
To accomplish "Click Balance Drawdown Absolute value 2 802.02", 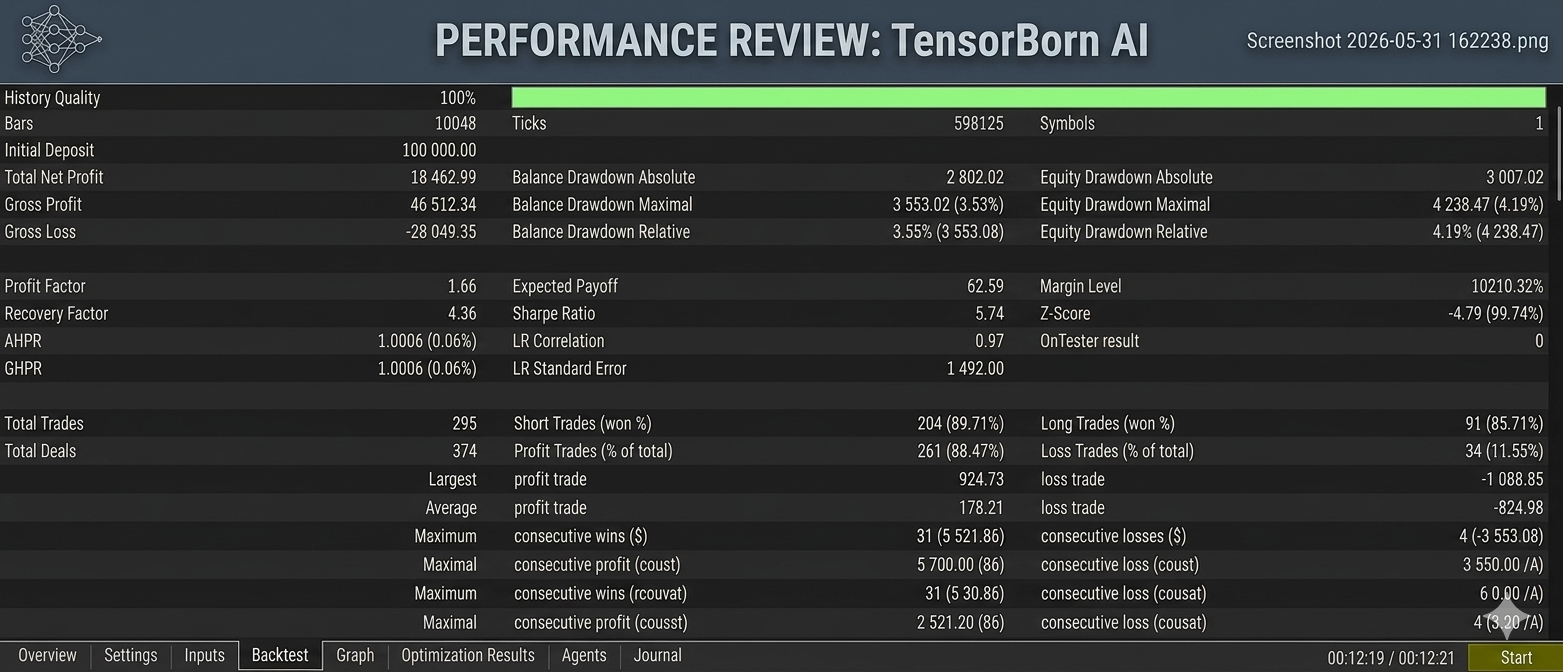I will point(974,177).
